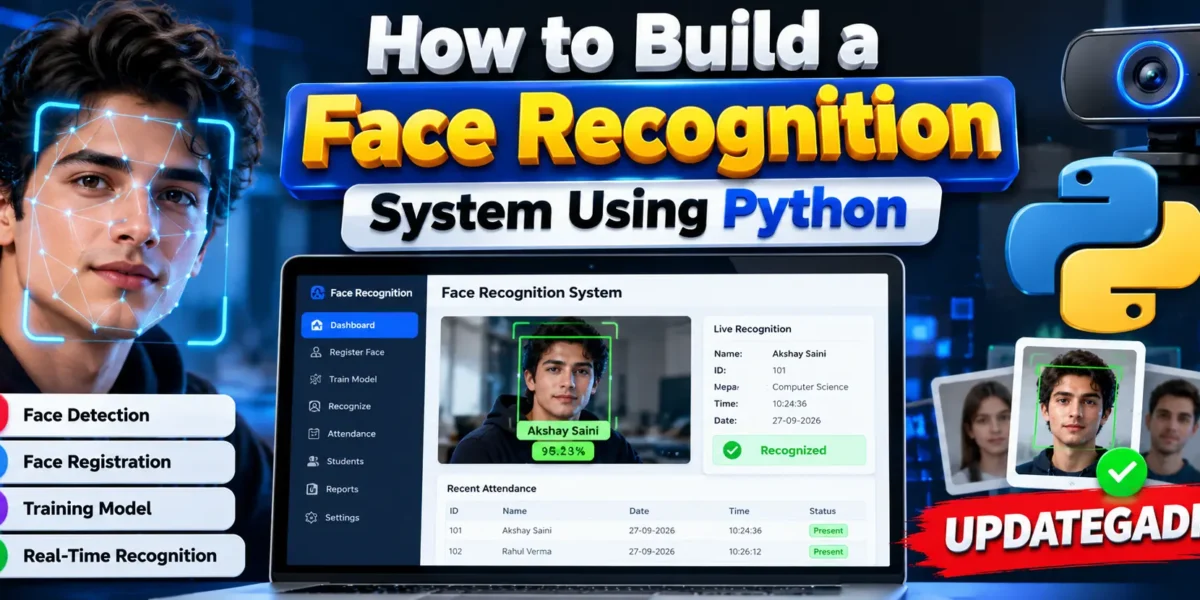Click the Students group icon
The width and height of the screenshot is (1200, 600).
(315, 461)
